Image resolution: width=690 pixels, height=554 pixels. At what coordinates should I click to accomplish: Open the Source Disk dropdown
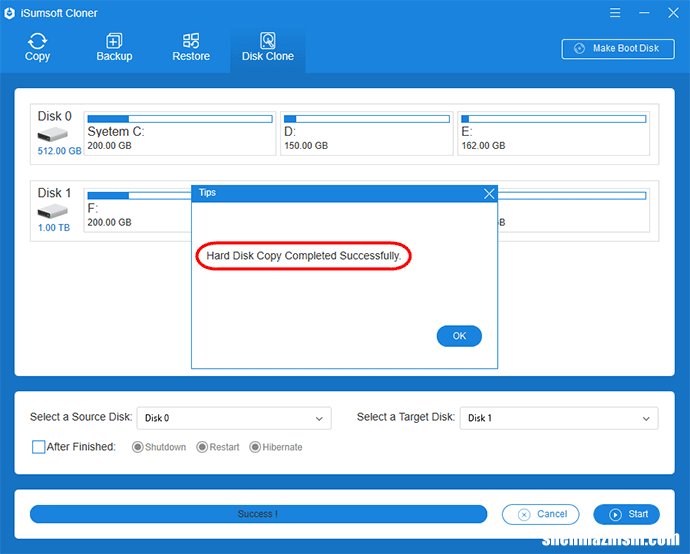tap(234, 418)
